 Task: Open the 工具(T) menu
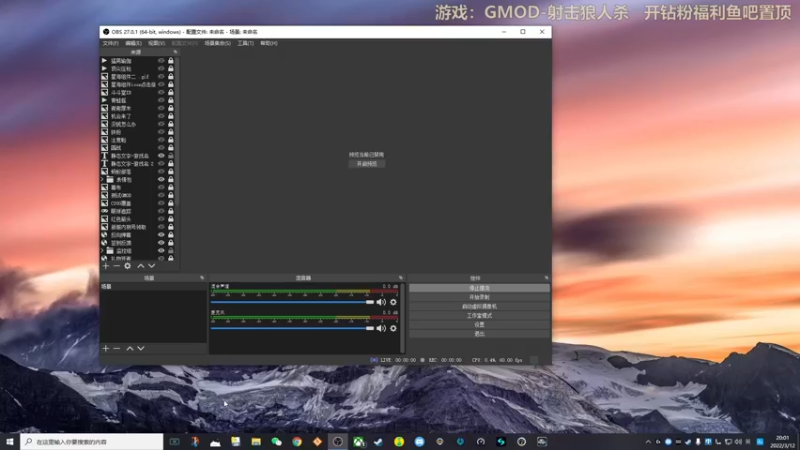point(245,43)
